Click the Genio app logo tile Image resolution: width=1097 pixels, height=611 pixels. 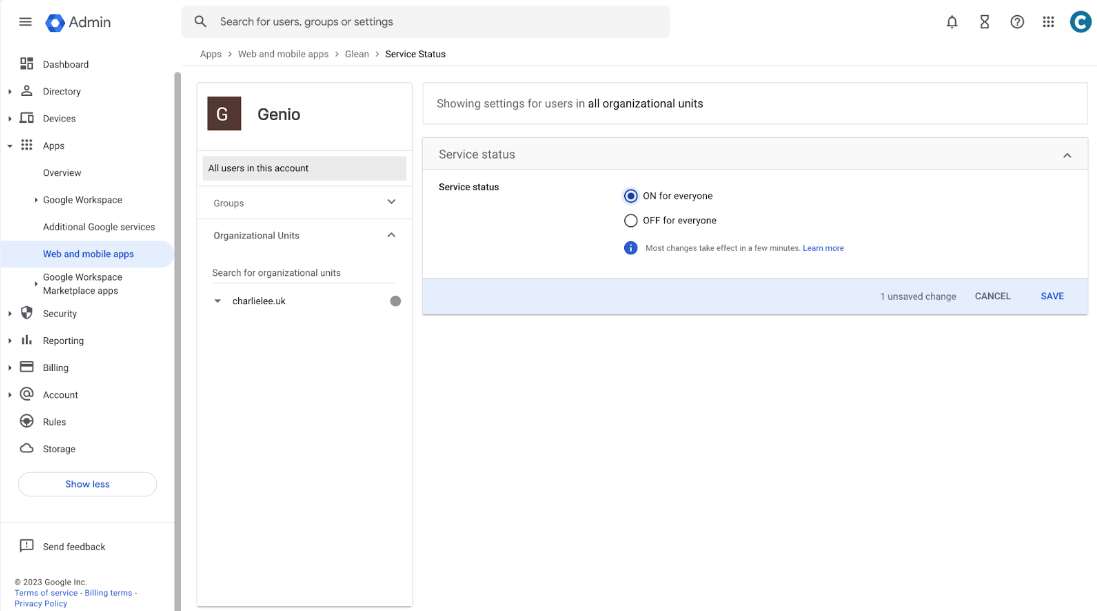tap(224, 114)
